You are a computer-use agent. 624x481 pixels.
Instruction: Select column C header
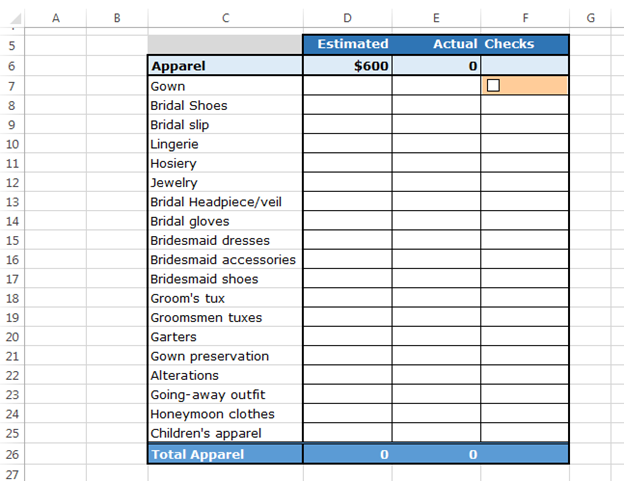[x=225, y=18]
